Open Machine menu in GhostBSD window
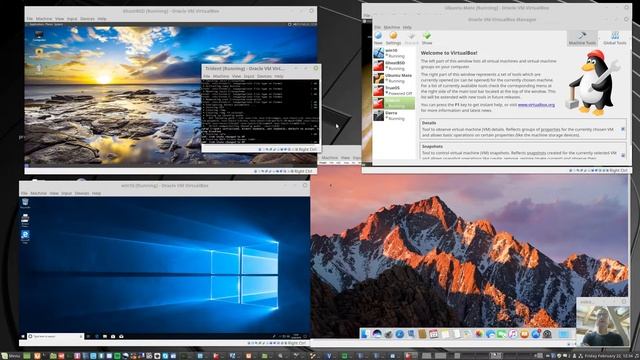The width and height of the screenshot is (640, 360). [x=44, y=19]
